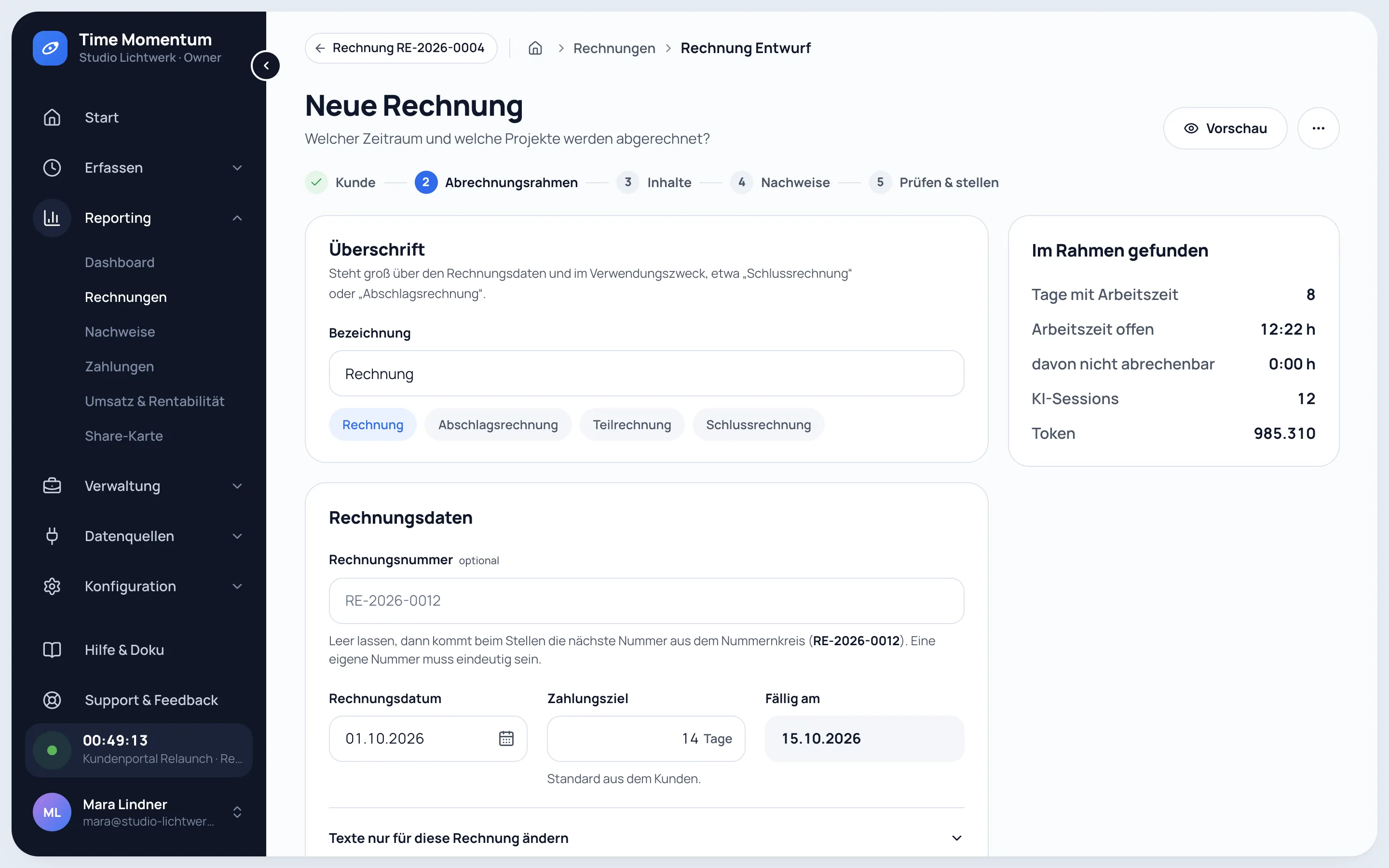The height and width of the screenshot is (868, 1389).
Task: Open the Dashboard submenu item
Action: [120, 262]
